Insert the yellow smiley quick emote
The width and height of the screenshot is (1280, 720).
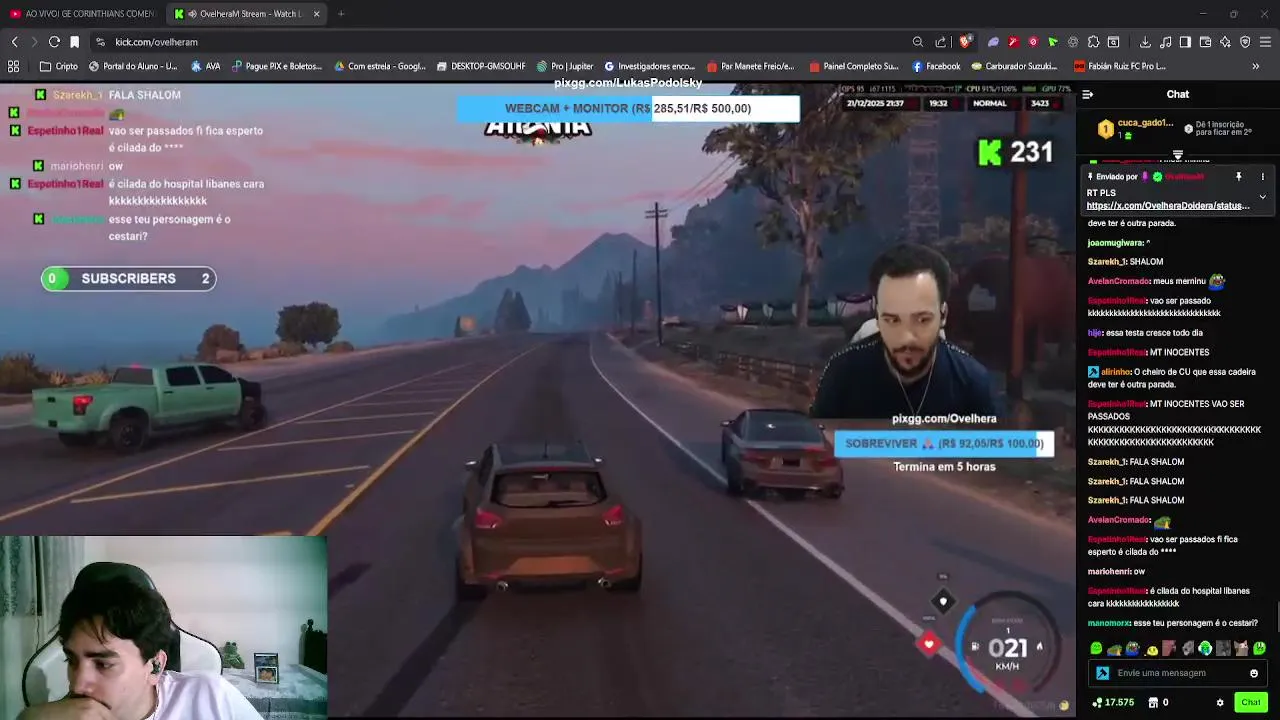click(1151, 648)
